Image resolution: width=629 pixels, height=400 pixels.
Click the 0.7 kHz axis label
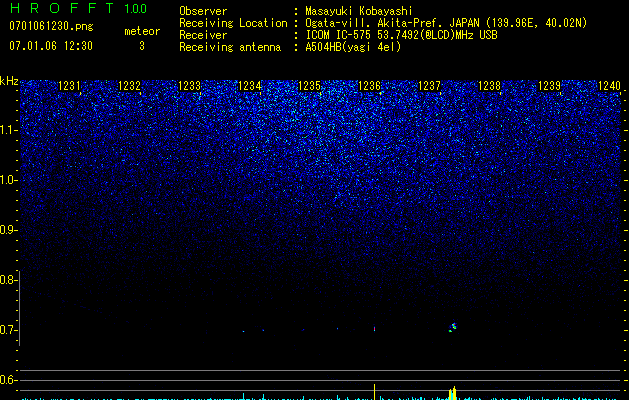7,330
